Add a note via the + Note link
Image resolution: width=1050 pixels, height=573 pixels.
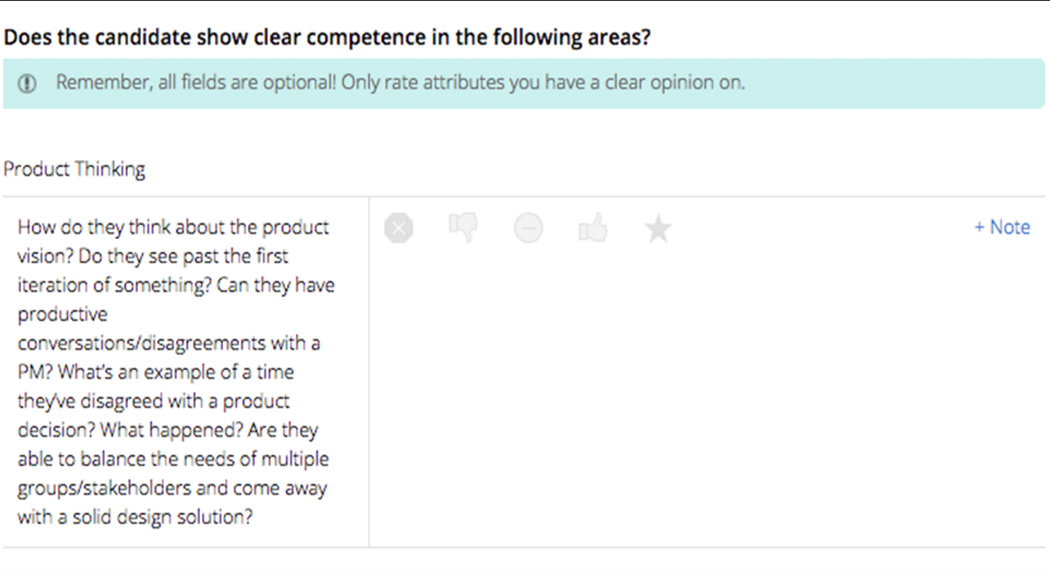click(x=1002, y=227)
